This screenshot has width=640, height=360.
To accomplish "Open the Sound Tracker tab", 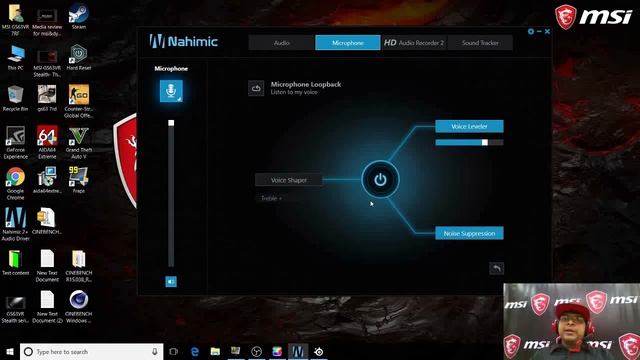I will pos(480,43).
